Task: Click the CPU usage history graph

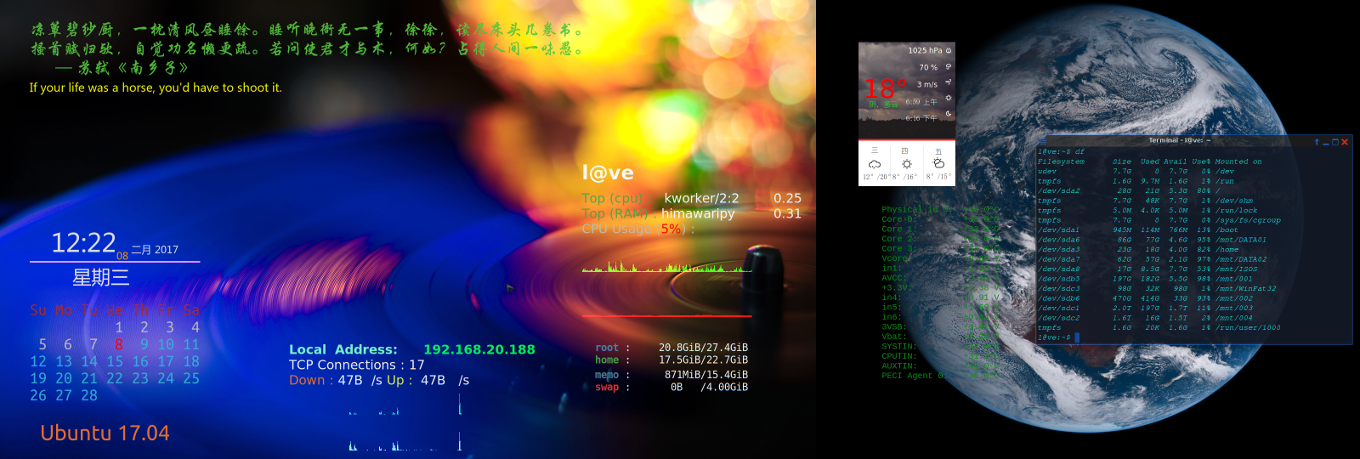Action: coord(665,265)
